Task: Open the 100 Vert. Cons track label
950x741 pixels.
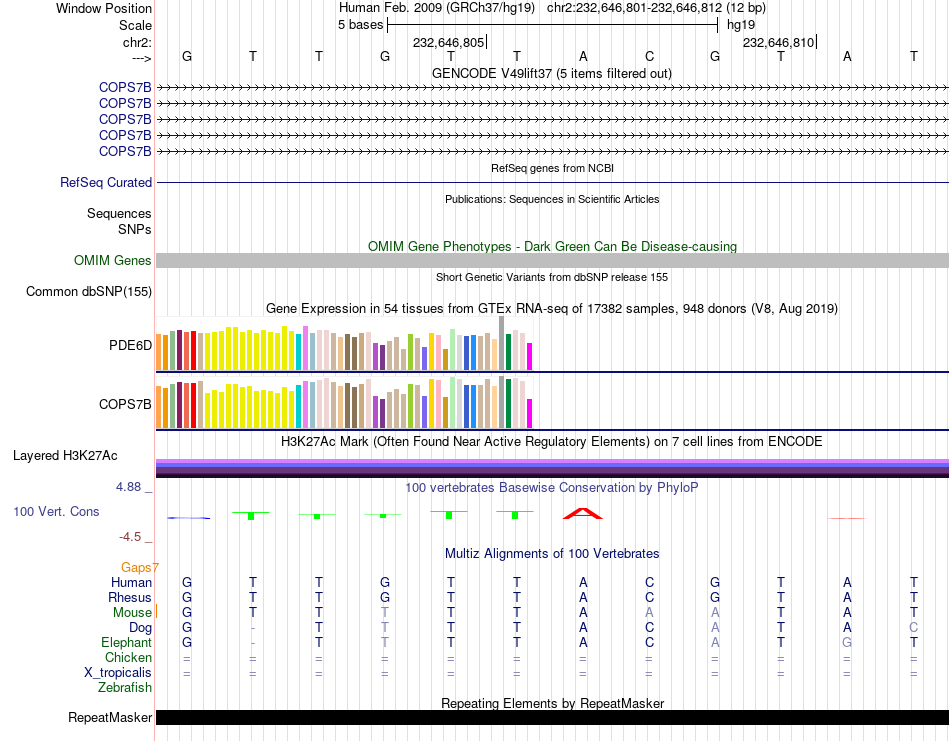Action: (x=56, y=512)
